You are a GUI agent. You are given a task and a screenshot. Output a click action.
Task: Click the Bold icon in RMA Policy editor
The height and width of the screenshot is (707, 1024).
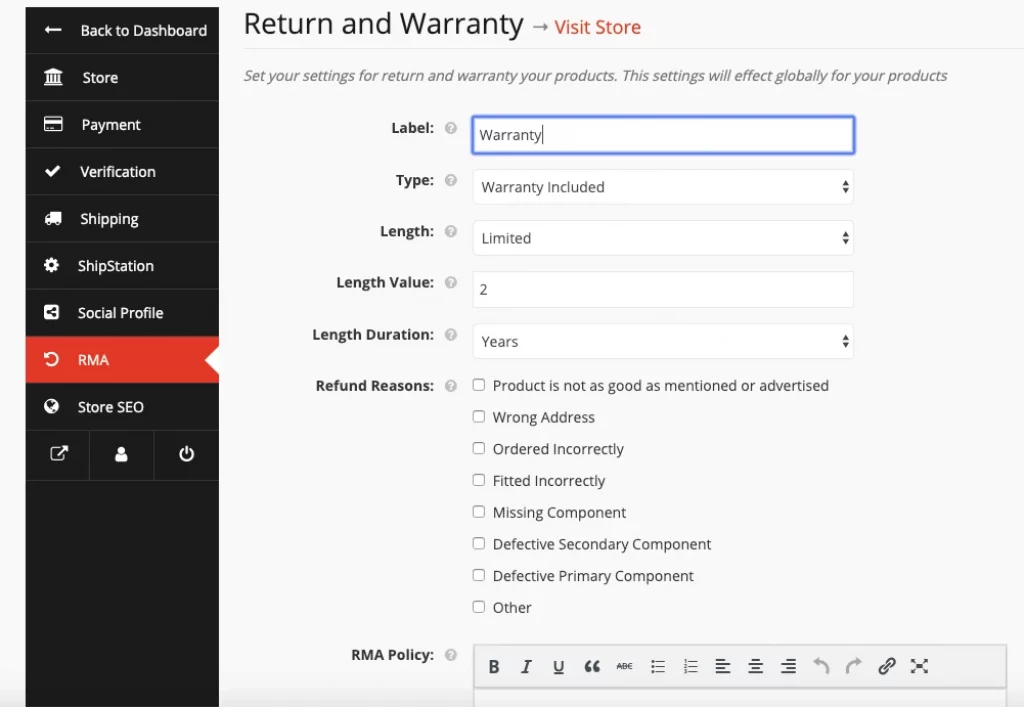coord(494,667)
